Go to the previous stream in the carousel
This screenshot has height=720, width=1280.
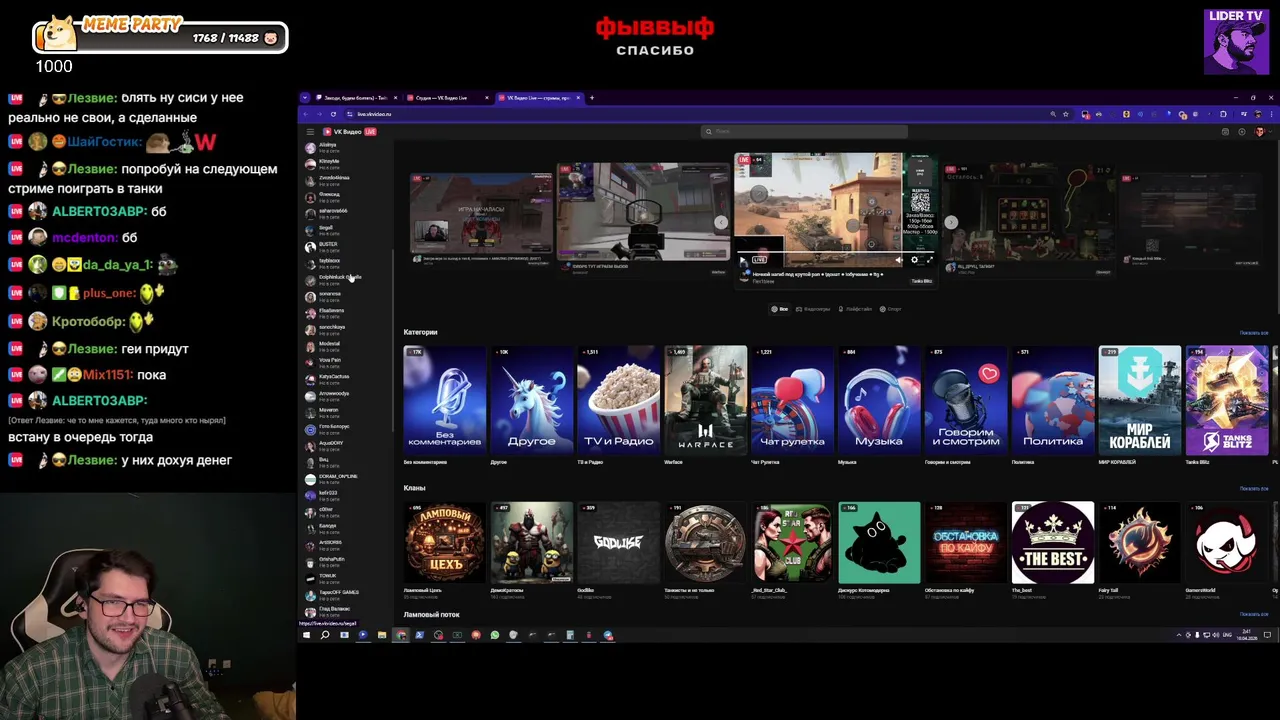point(720,222)
